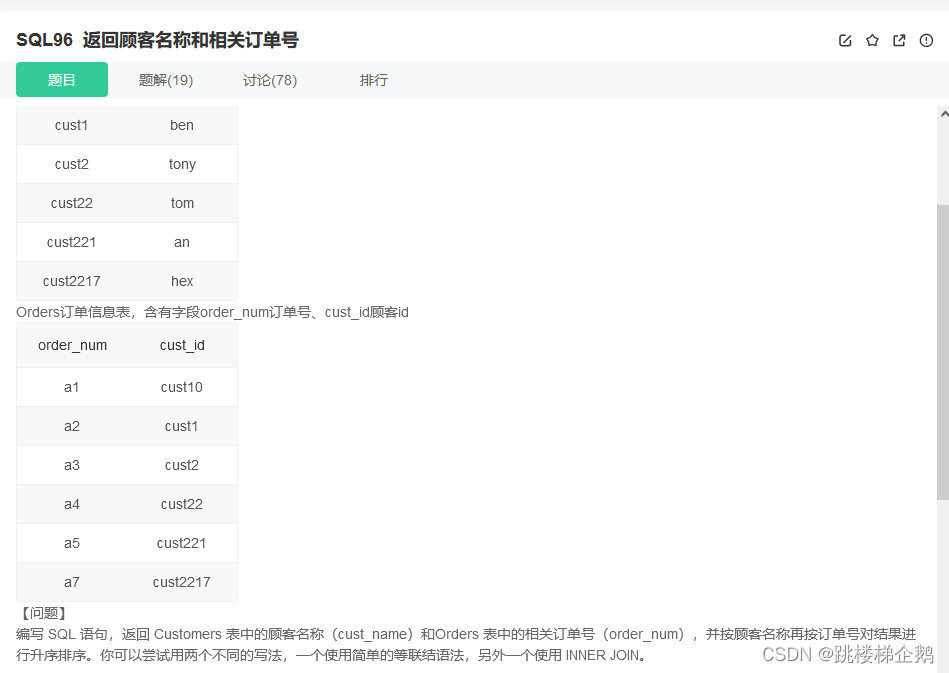This screenshot has height=673, width=949.
Task: Select the tony cell
Action: 182,164
